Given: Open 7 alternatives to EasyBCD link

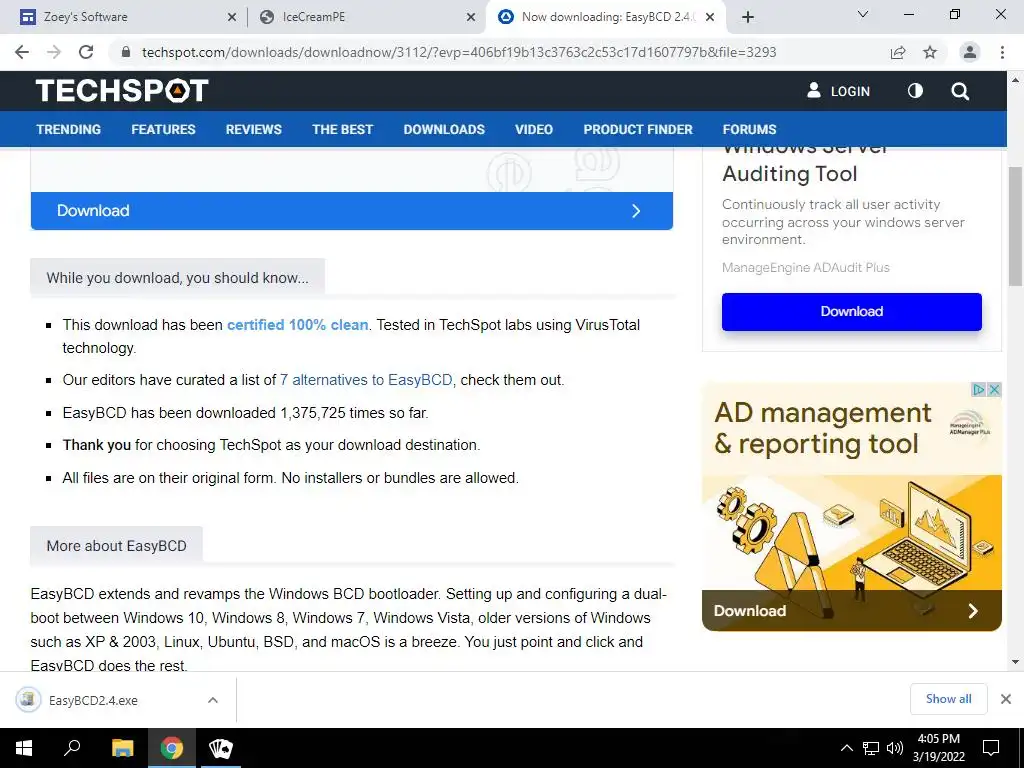Looking at the screenshot, I should [x=366, y=380].
